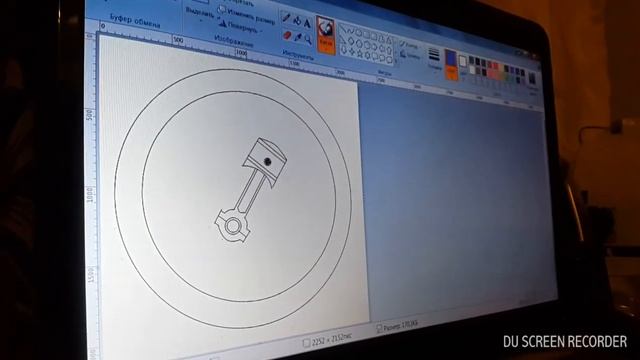Viewport: 640px width, 360px height.
Task: Select the Color picker eyedropper tool
Action: click(298, 37)
